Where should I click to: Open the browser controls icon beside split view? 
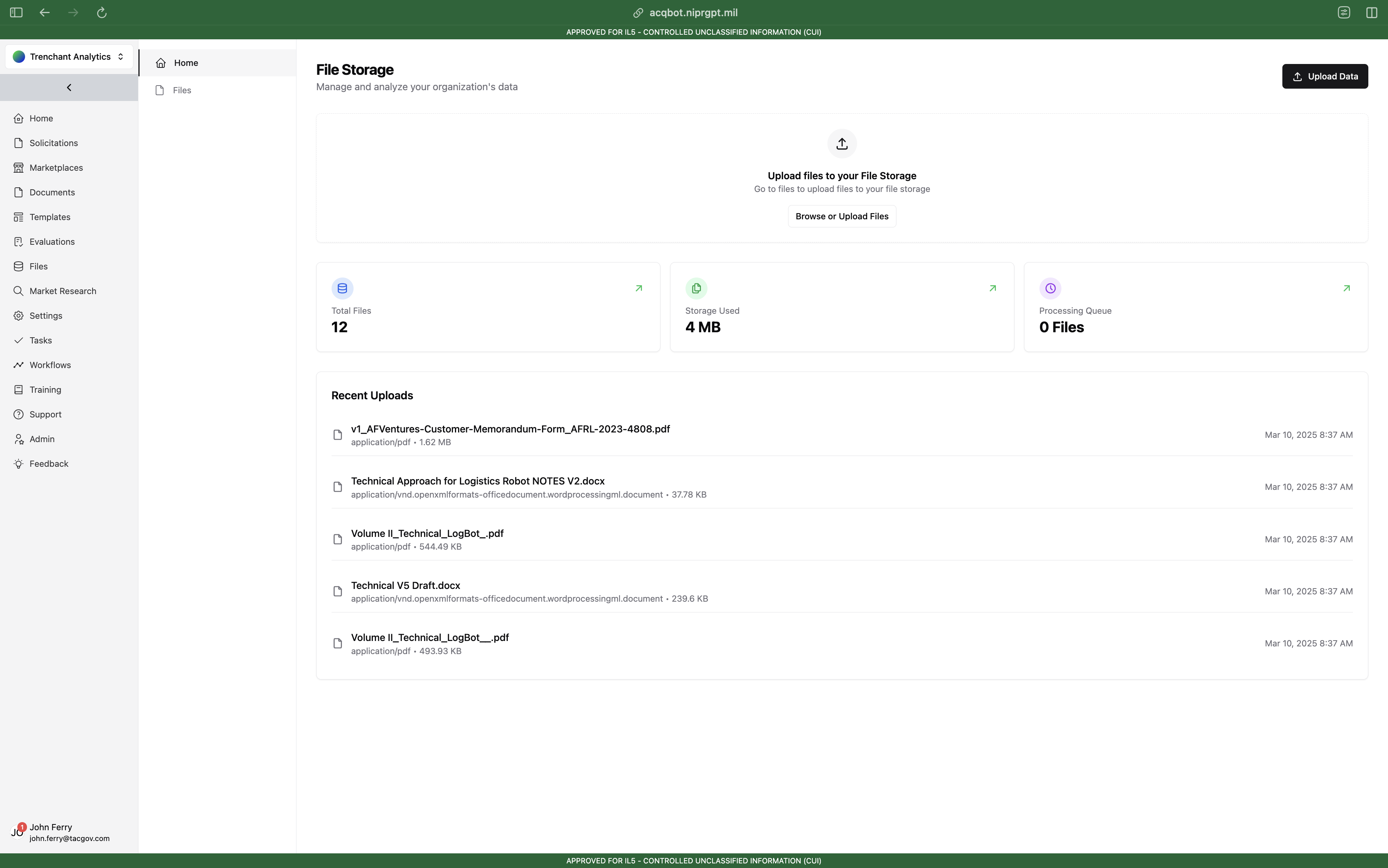[1344, 13]
